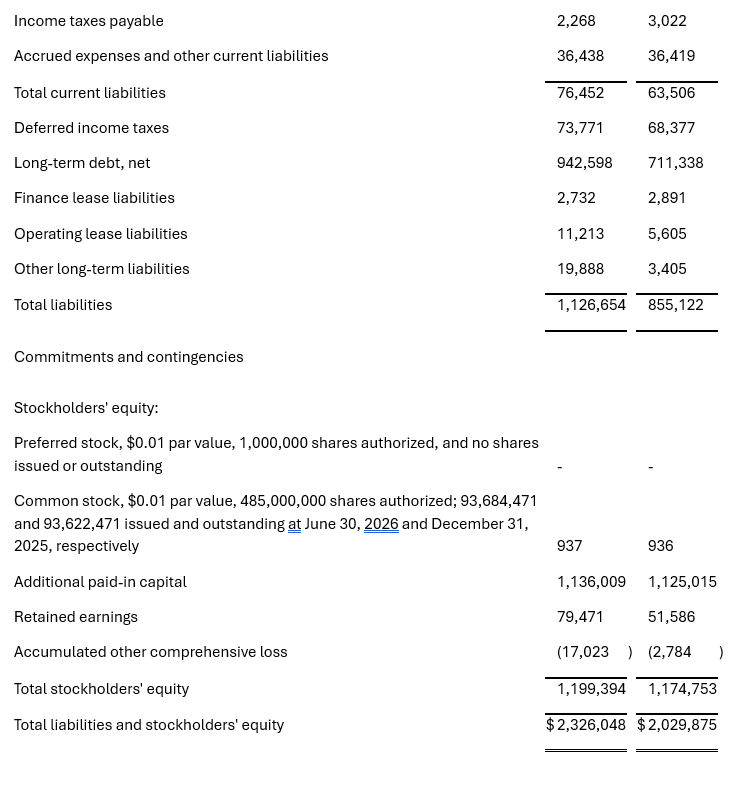Viewport: 740px width, 789px height.
Task: Click the underlined year '2026'
Action: click(x=381, y=524)
